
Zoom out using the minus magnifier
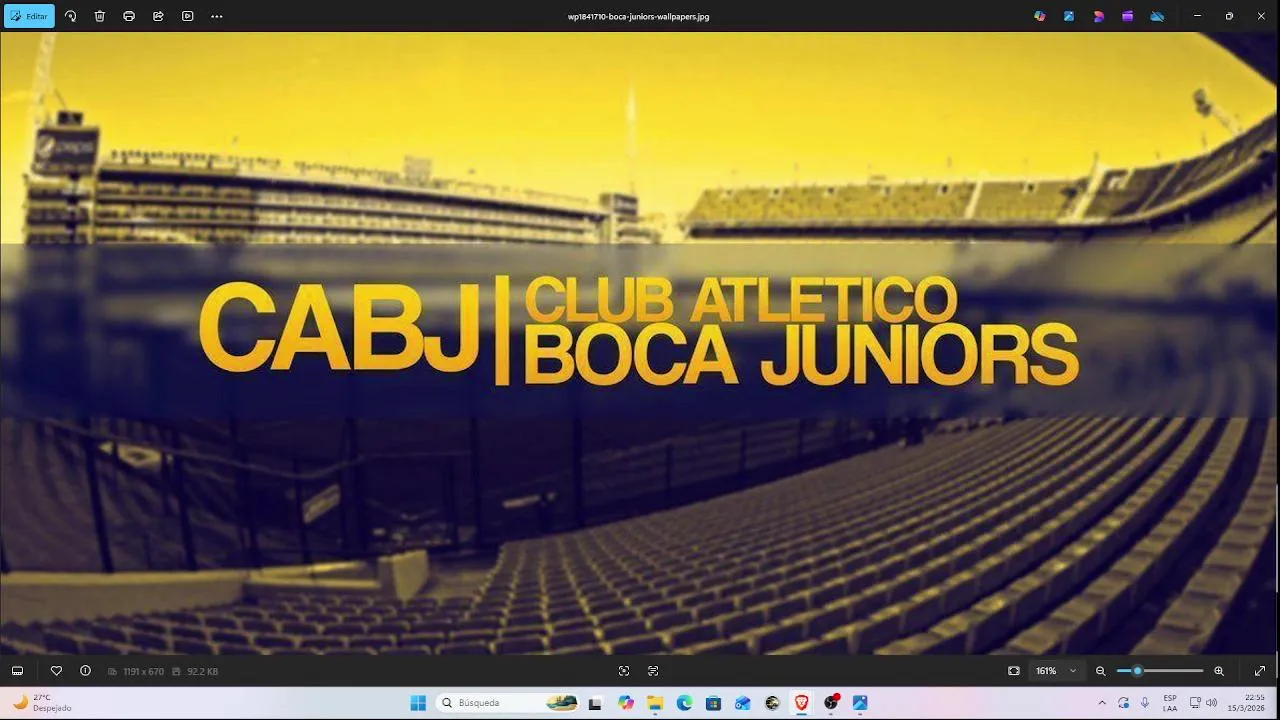click(1101, 671)
